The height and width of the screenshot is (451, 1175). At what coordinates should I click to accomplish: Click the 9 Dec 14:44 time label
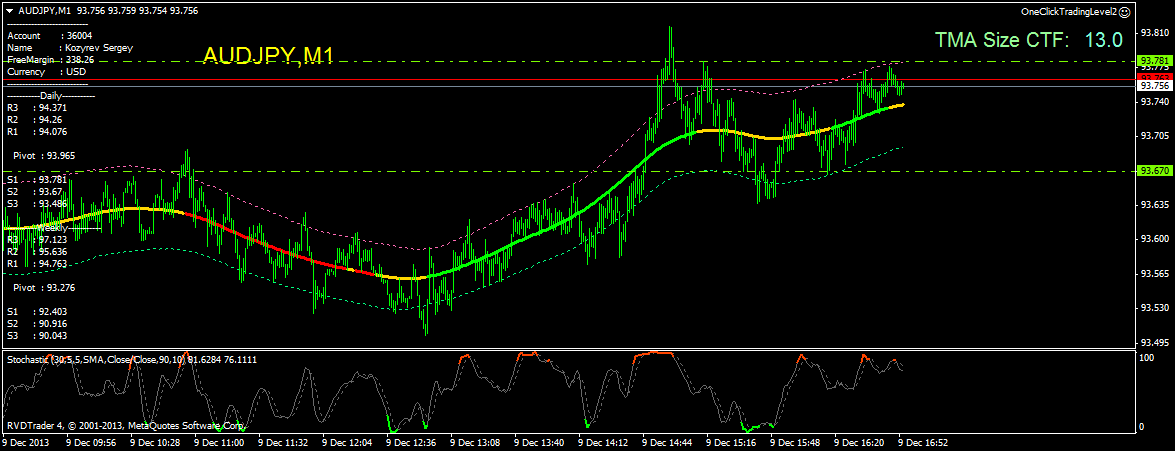(668, 444)
